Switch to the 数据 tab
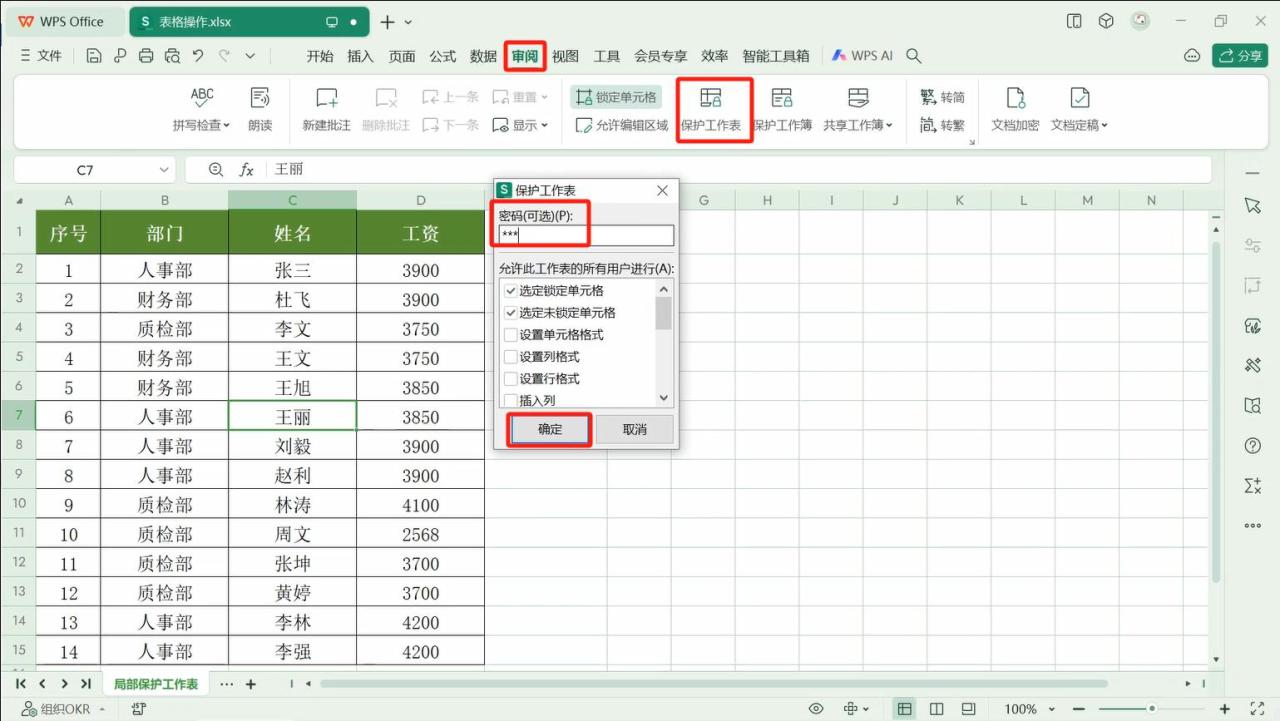This screenshot has height=721, width=1280. coord(484,56)
